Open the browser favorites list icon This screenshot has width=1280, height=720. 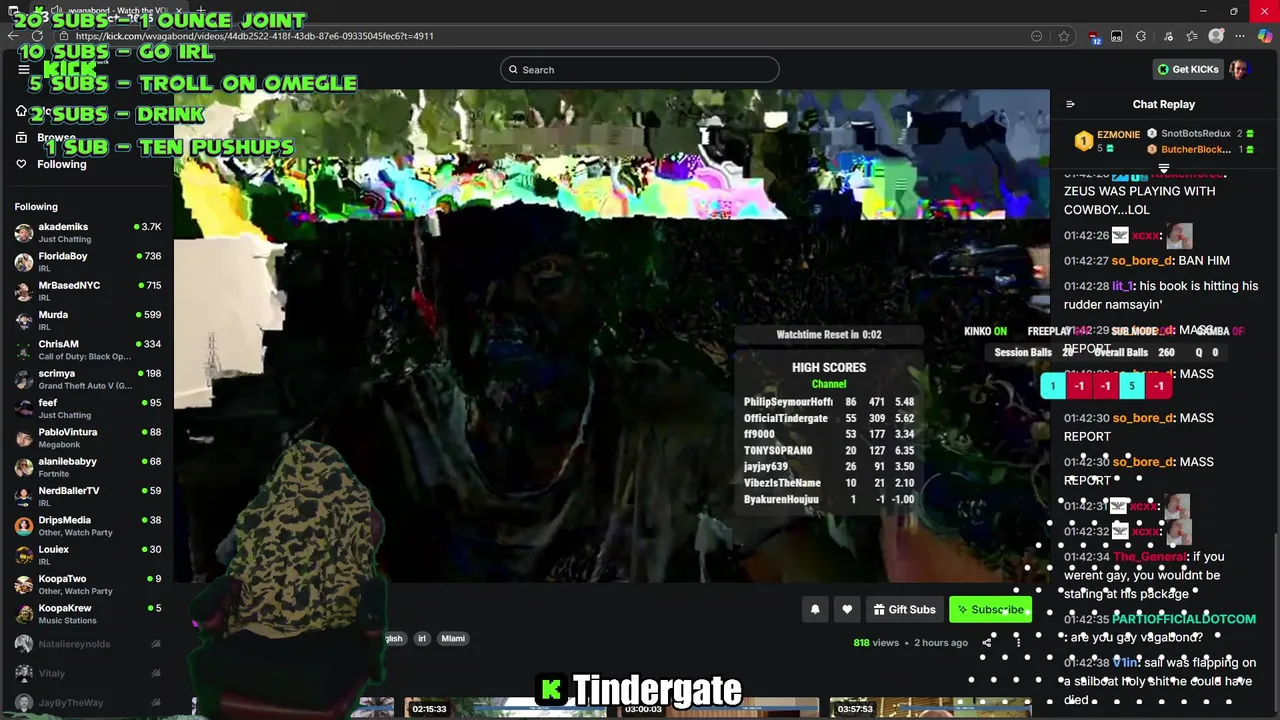coord(1192,36)
